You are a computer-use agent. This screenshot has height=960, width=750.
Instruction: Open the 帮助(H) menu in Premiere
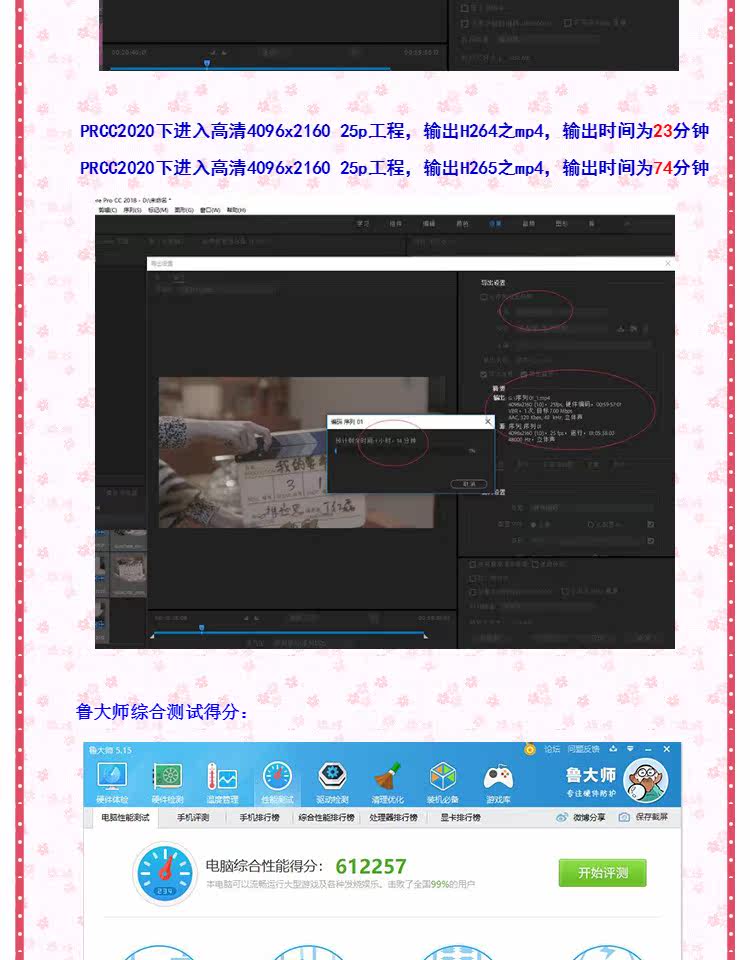(236, 210)
